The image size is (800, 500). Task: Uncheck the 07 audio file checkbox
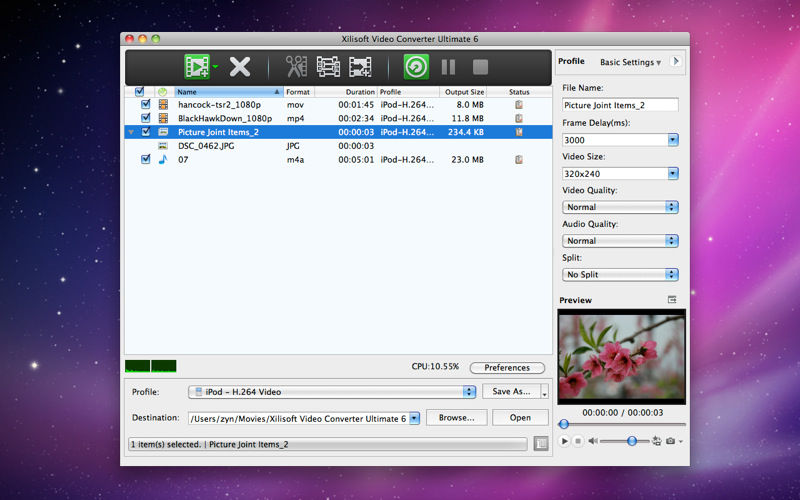point(145,159)
